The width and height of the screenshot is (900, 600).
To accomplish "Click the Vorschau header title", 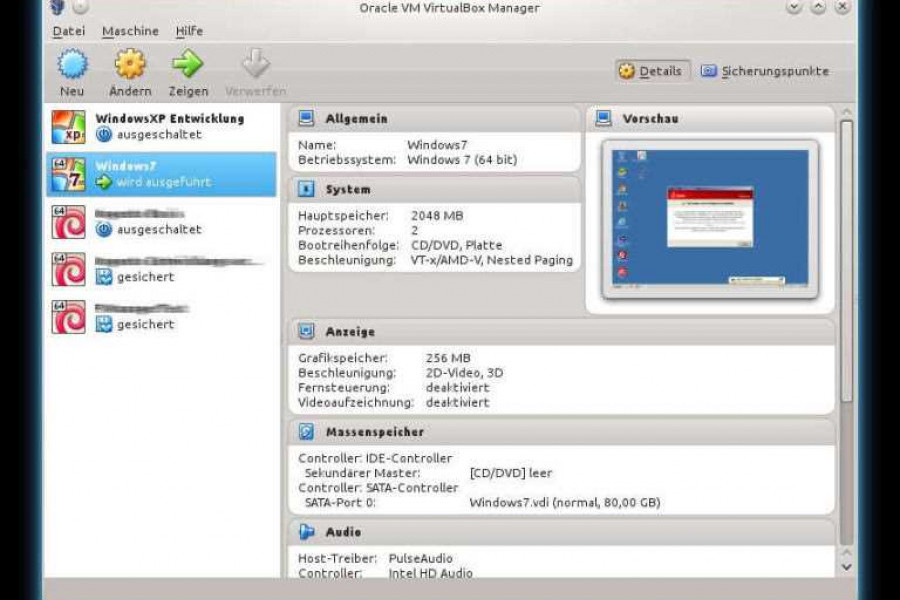I will tap(650, 119).
